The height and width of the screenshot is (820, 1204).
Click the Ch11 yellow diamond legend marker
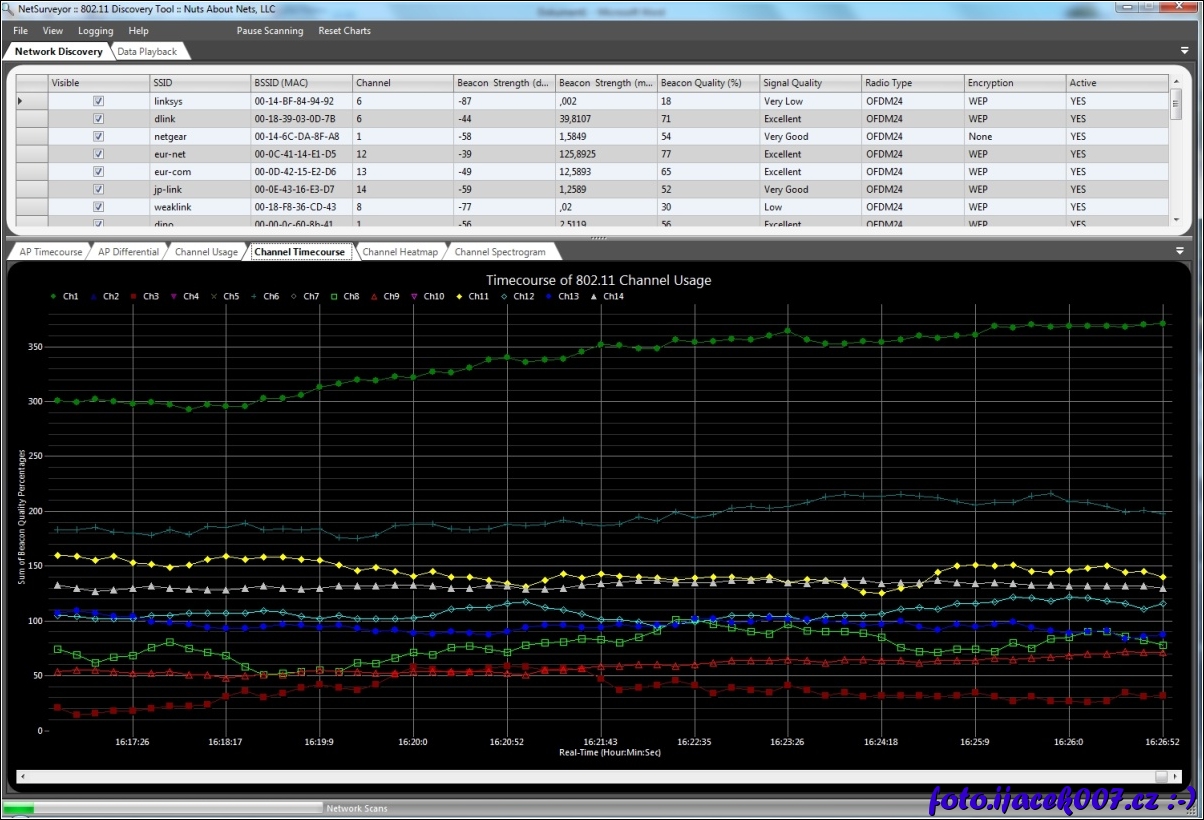[459, 297]
